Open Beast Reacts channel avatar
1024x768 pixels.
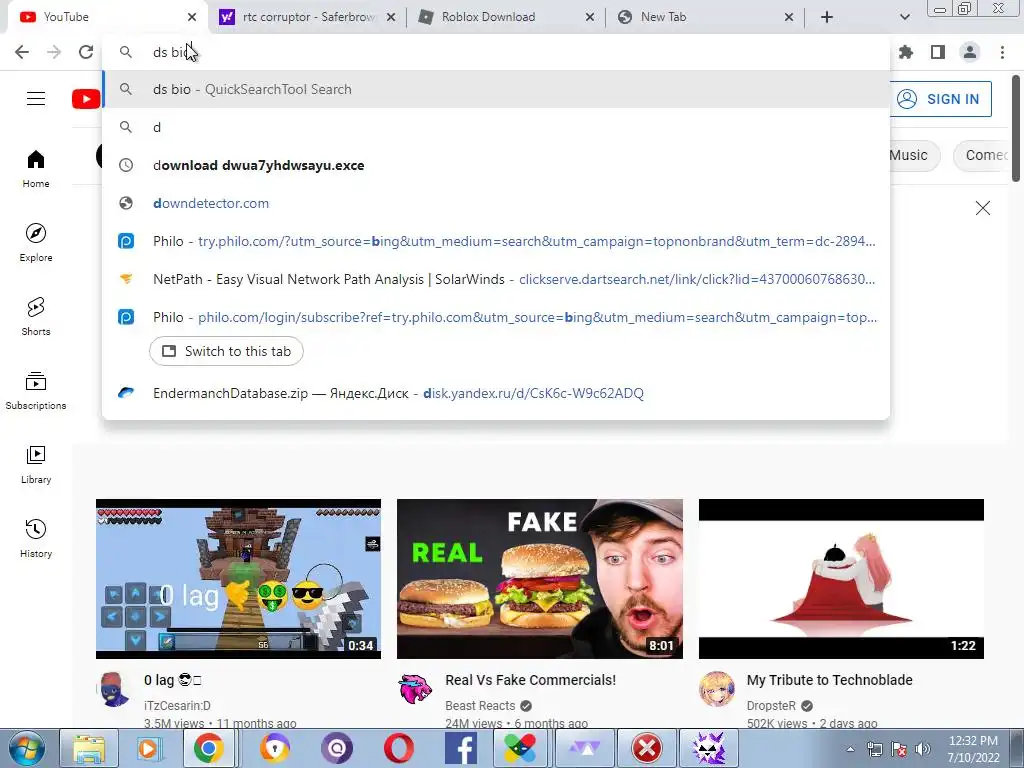(x=415, y=690)
